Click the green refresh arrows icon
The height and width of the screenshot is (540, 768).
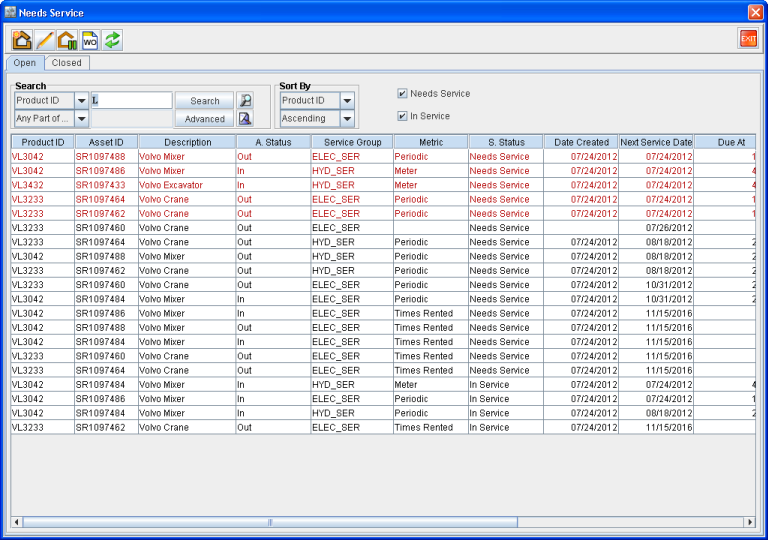click(112, 40)
